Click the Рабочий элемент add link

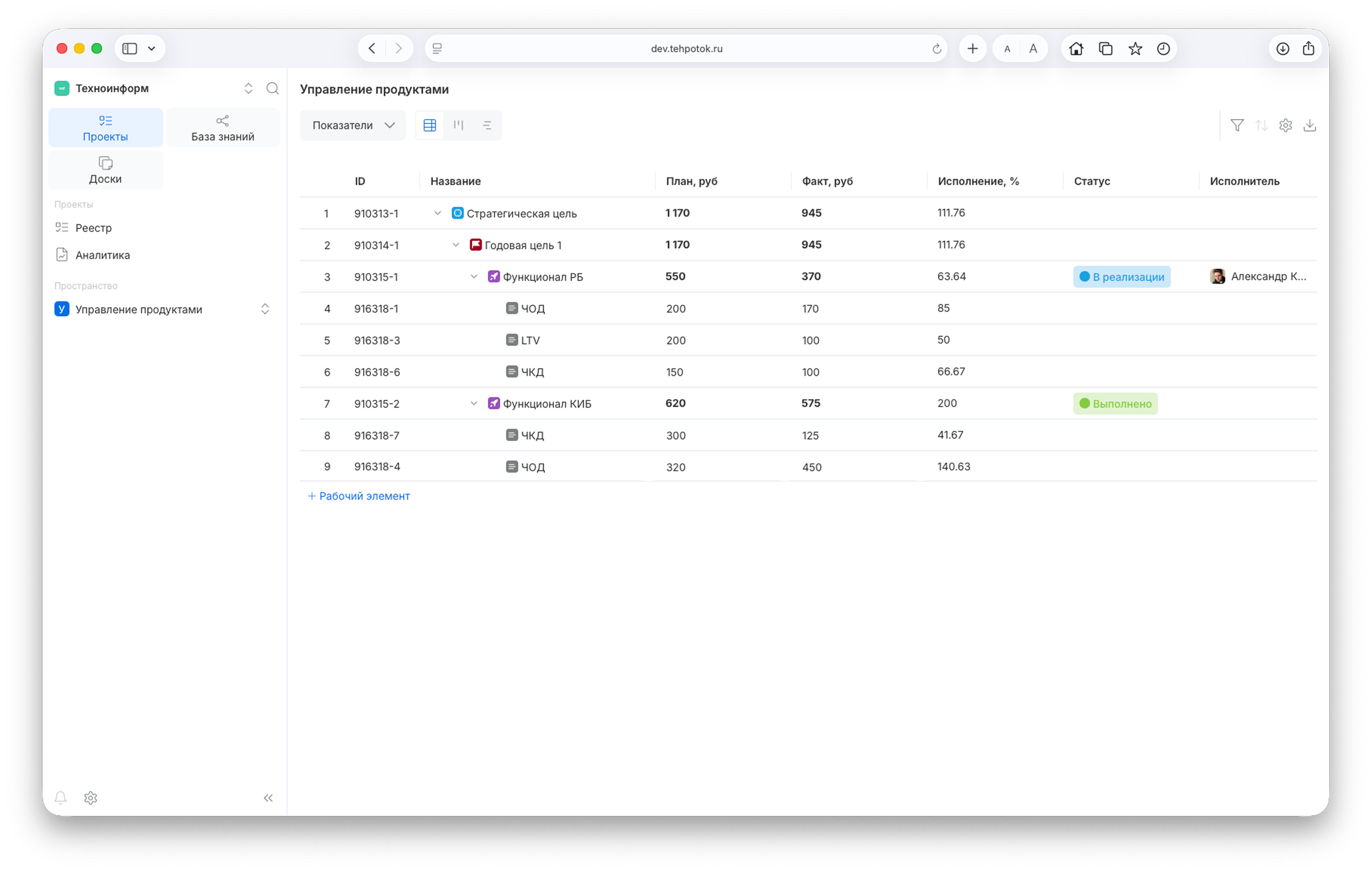tap(359, 496)
